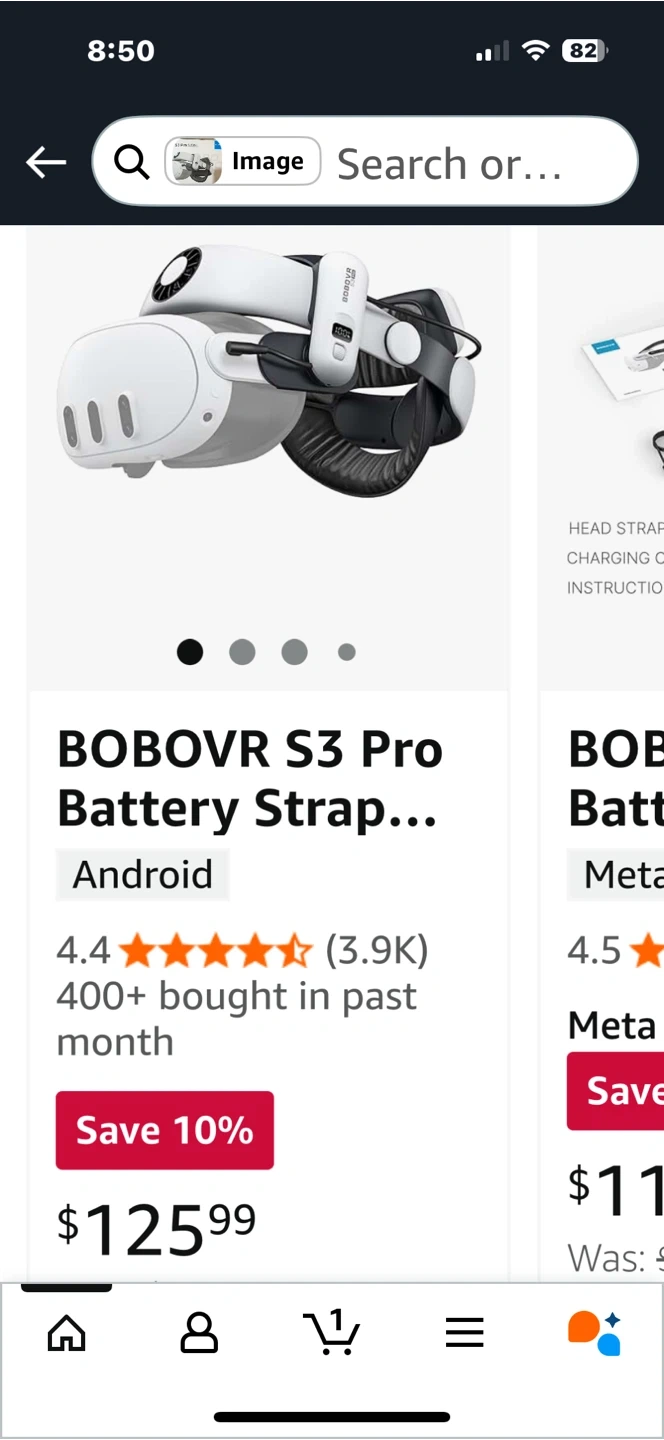Select the first image carousel dot

pos(190,652)
